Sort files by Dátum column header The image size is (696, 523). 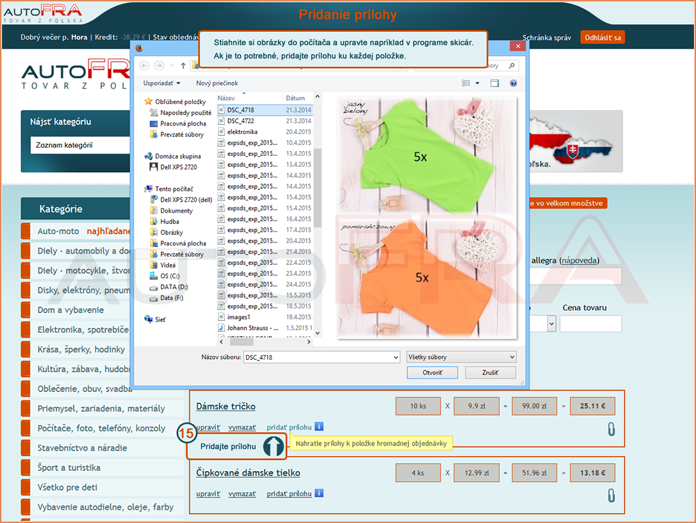296,98
